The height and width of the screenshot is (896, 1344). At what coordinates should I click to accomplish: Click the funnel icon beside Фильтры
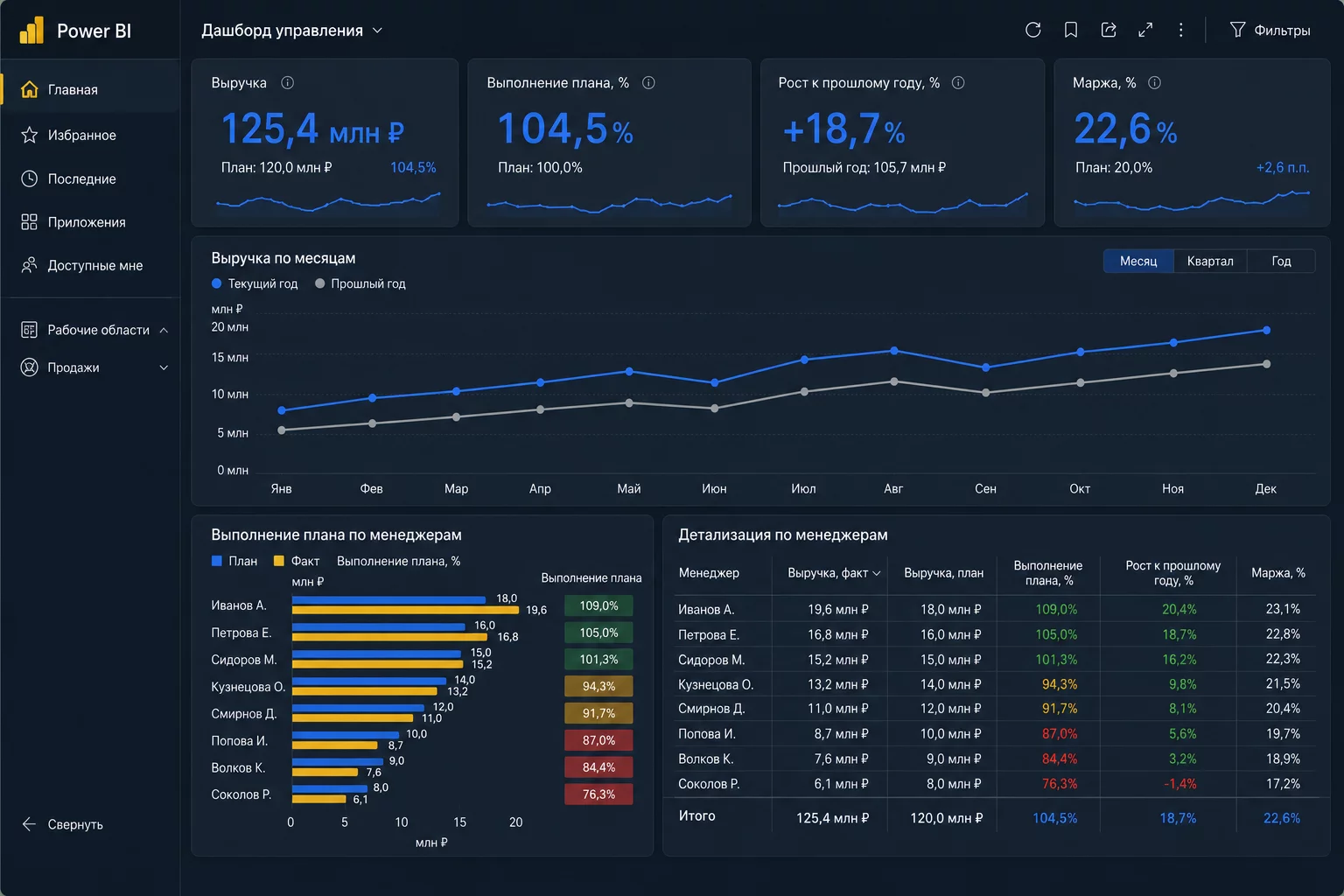1237,30
